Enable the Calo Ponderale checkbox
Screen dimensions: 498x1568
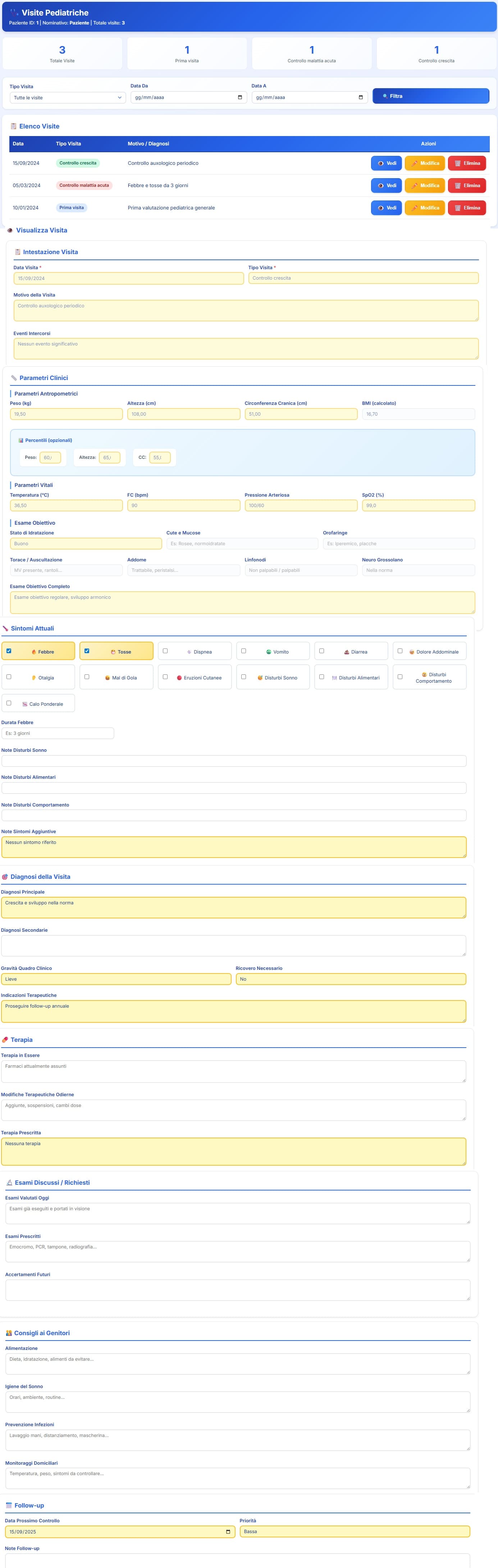point(9,703)
